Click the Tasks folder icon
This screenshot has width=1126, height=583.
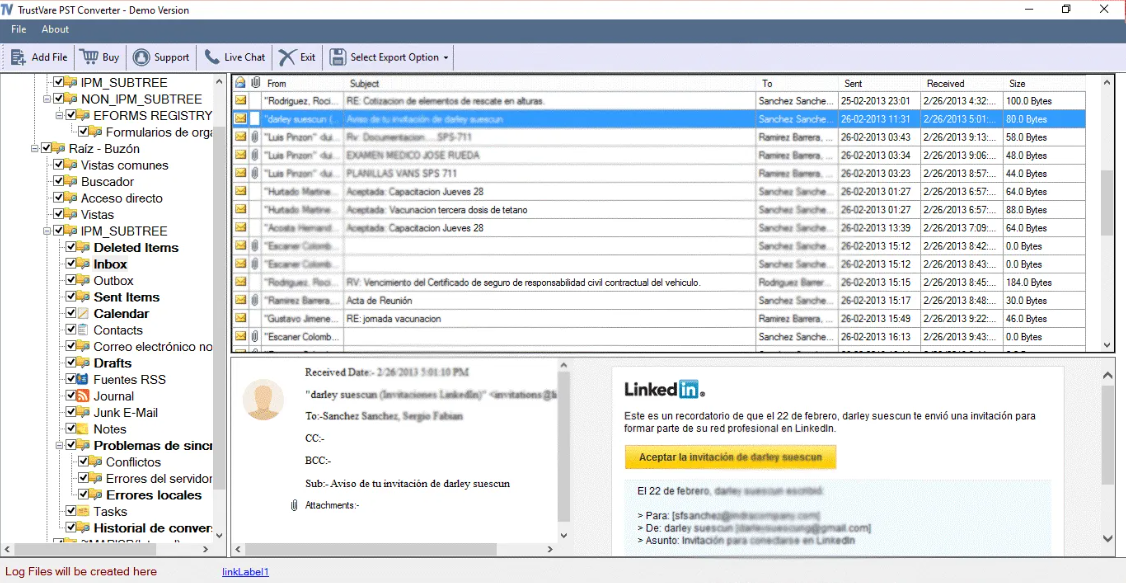click(83, 512)
